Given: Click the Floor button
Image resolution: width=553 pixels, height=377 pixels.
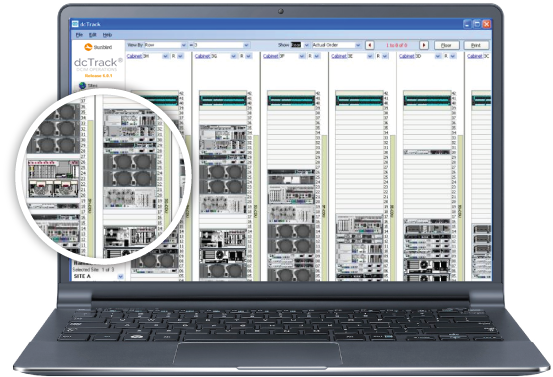Looking at the screenshot, I should [x=446, y=45].
